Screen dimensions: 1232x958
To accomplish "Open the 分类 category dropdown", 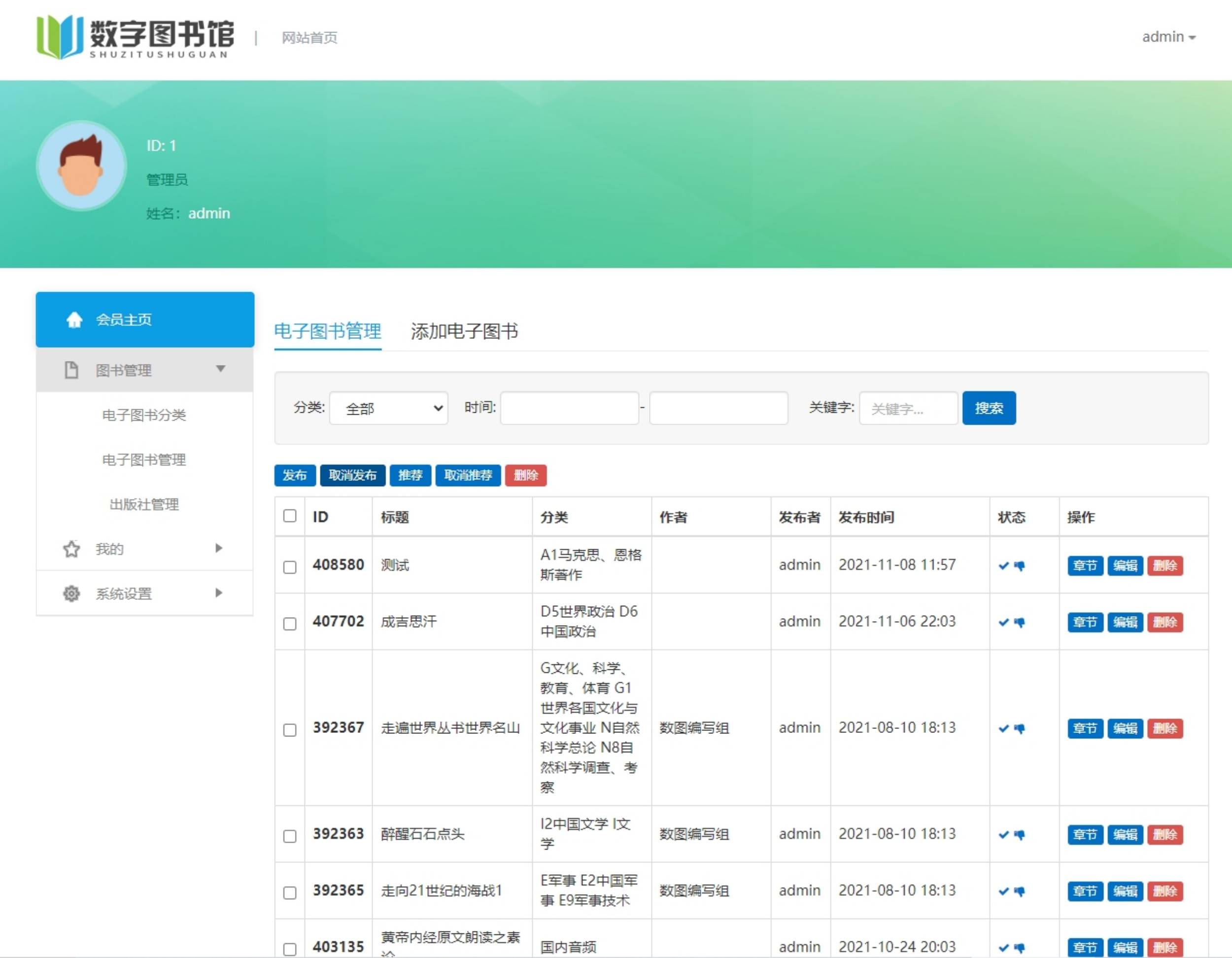I will (x=389, y=408).
